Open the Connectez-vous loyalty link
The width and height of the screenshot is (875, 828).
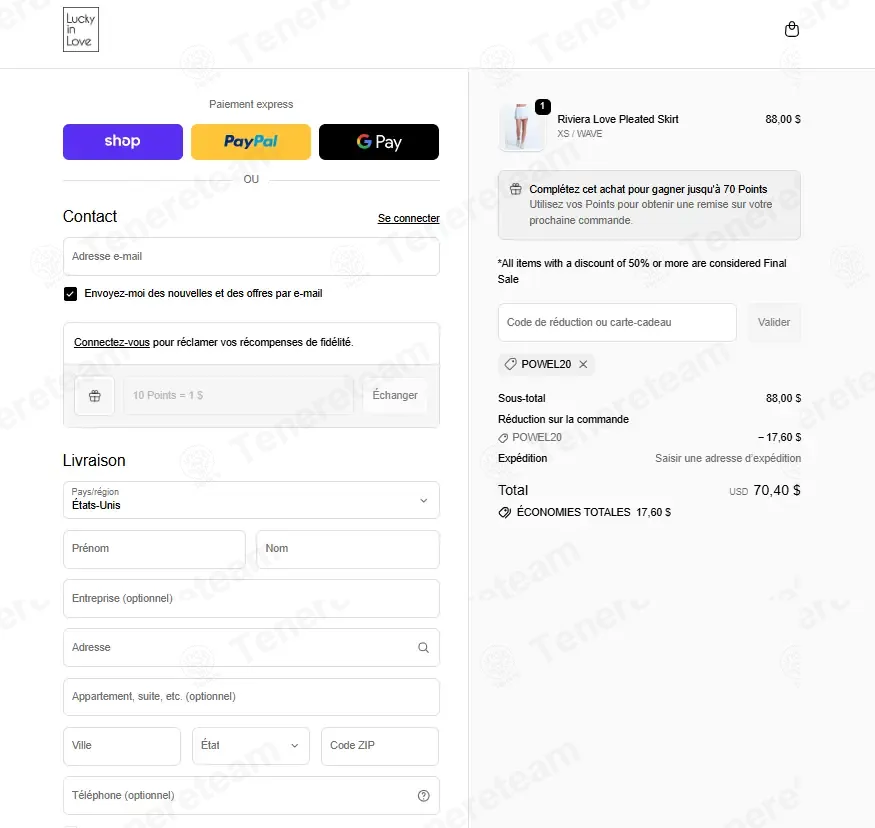[x=112, y=342]
